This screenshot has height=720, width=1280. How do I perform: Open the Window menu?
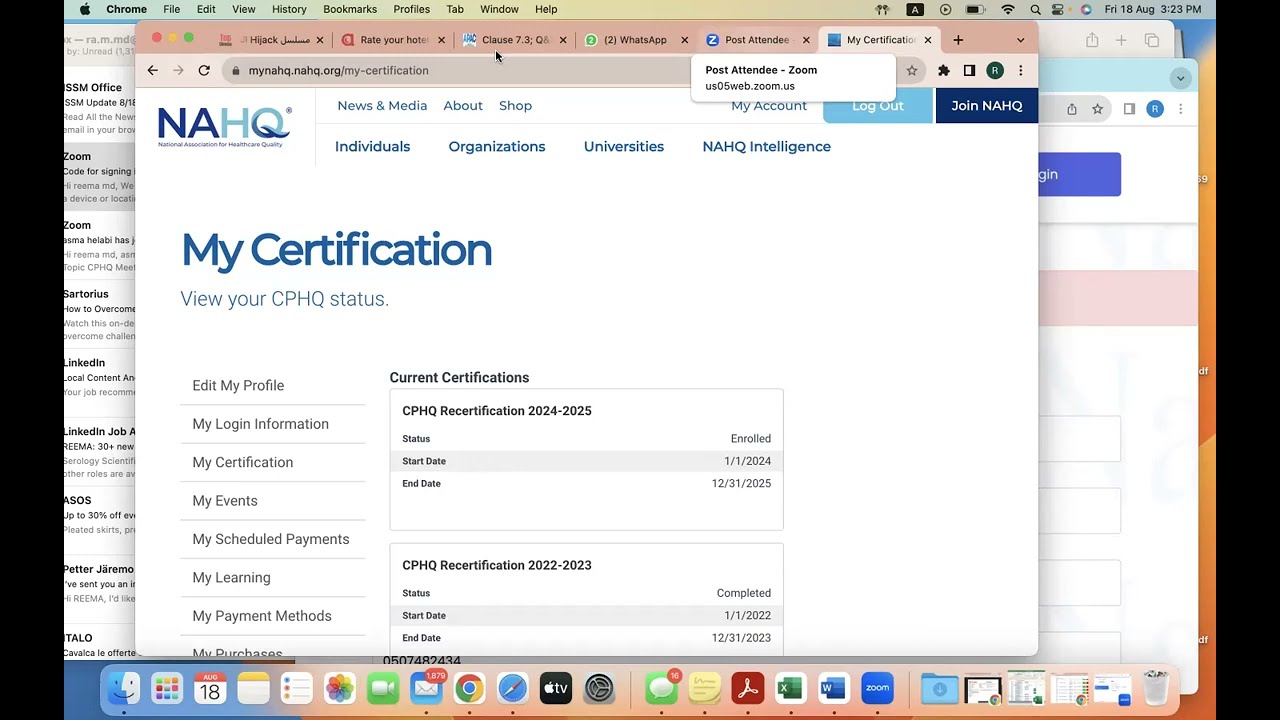click(x=499, y=9)
